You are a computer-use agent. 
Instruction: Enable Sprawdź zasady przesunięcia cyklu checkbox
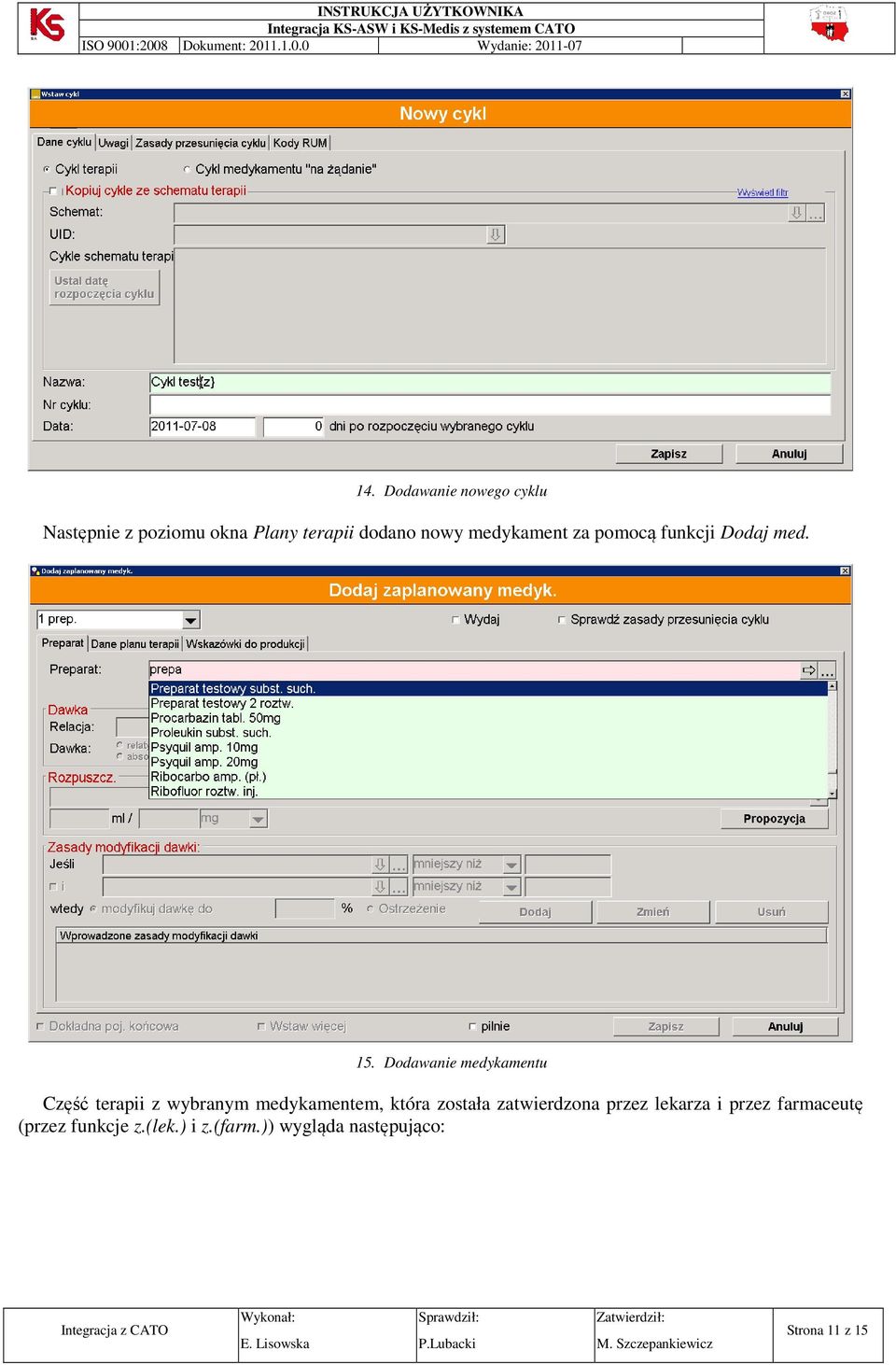(562, 620)
